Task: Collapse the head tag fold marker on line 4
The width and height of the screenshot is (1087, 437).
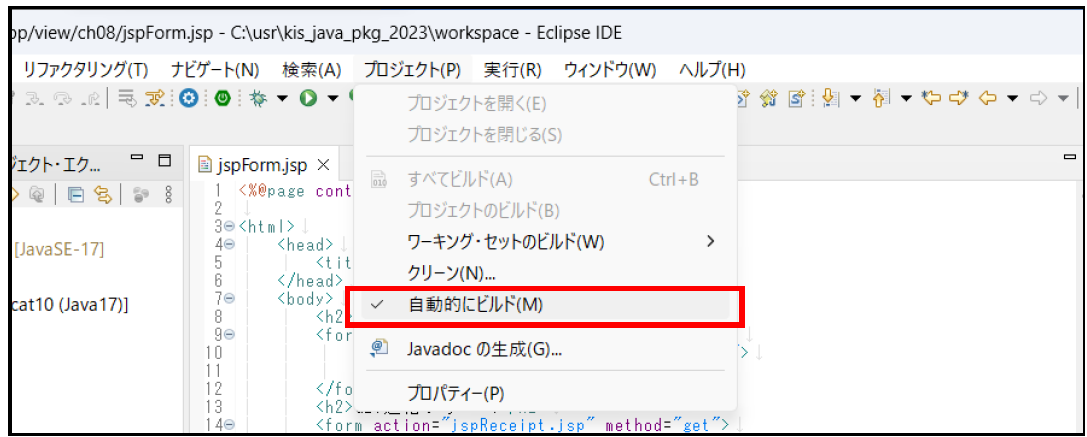Action: coord(230,244)
